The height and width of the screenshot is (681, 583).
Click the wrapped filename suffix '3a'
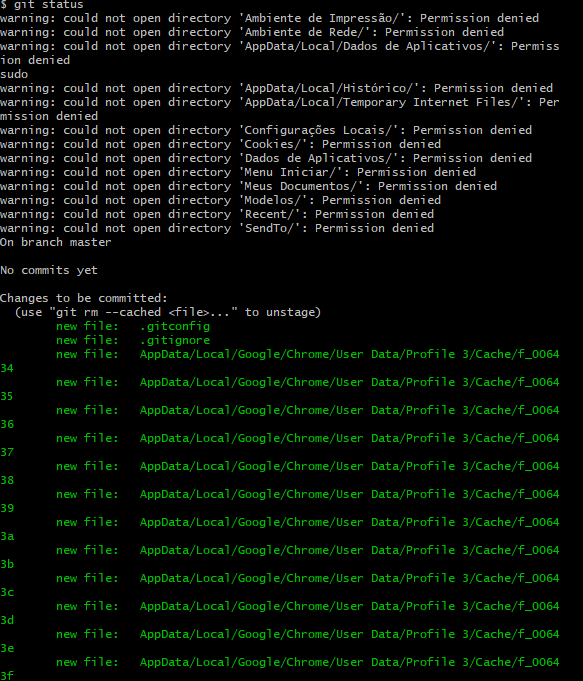click(x=7, y=536)
